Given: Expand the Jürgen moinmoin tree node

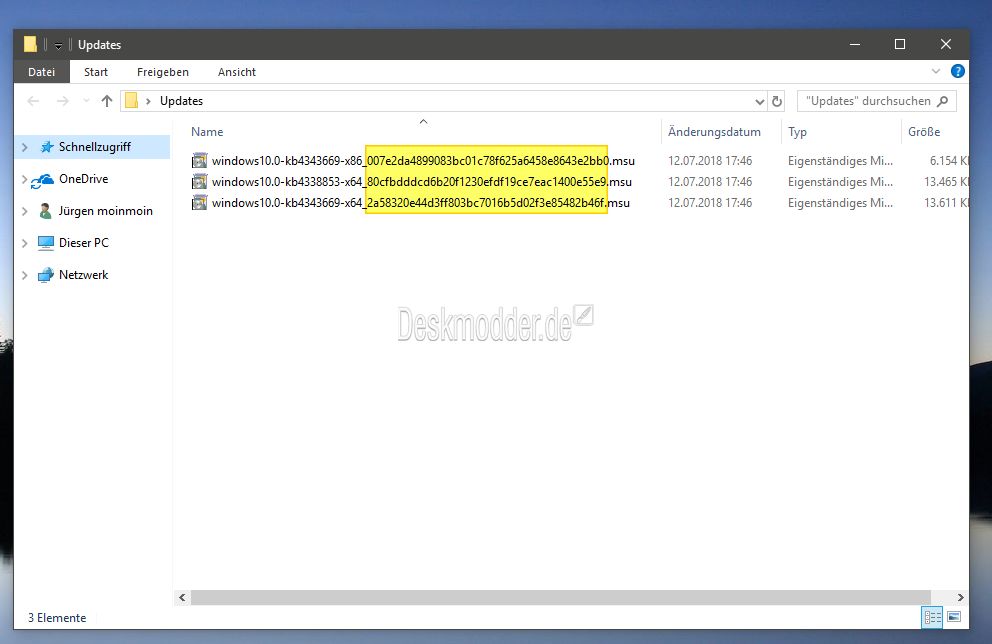Looking at the screenshot, I should click(25, 211).
